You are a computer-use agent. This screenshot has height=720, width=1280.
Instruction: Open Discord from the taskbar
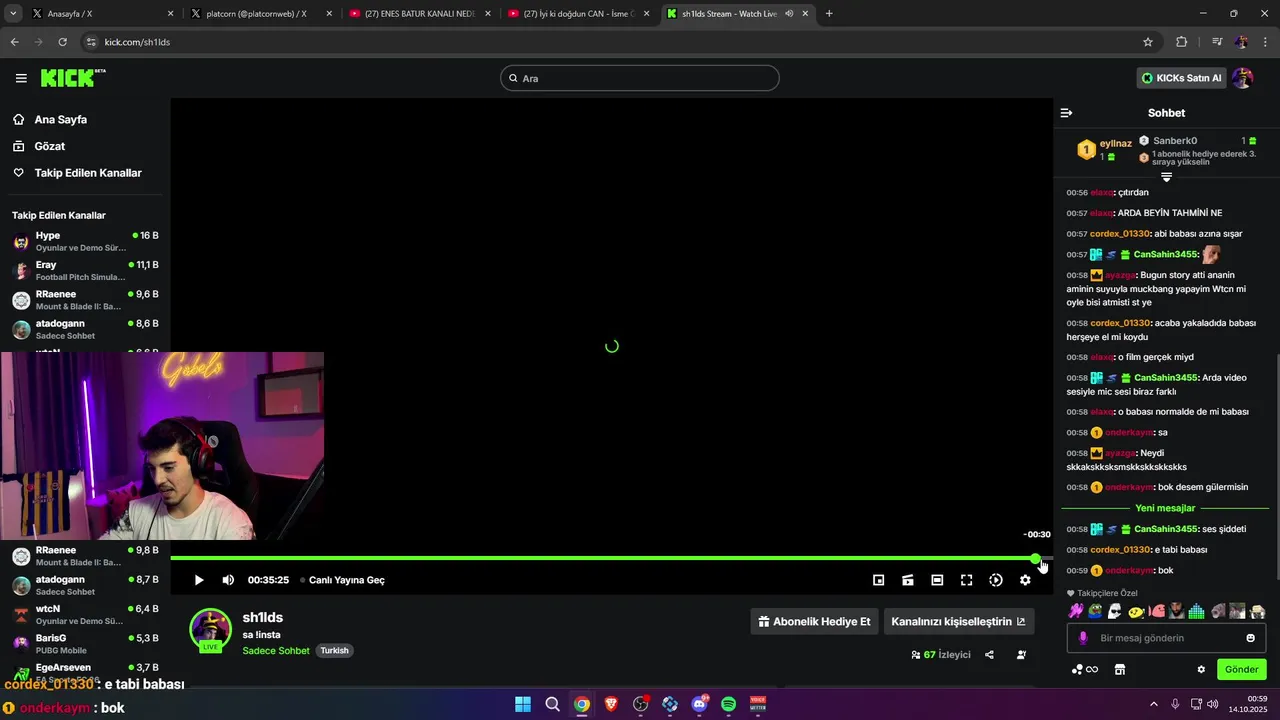pyautogui.click(x=699, y=704)
